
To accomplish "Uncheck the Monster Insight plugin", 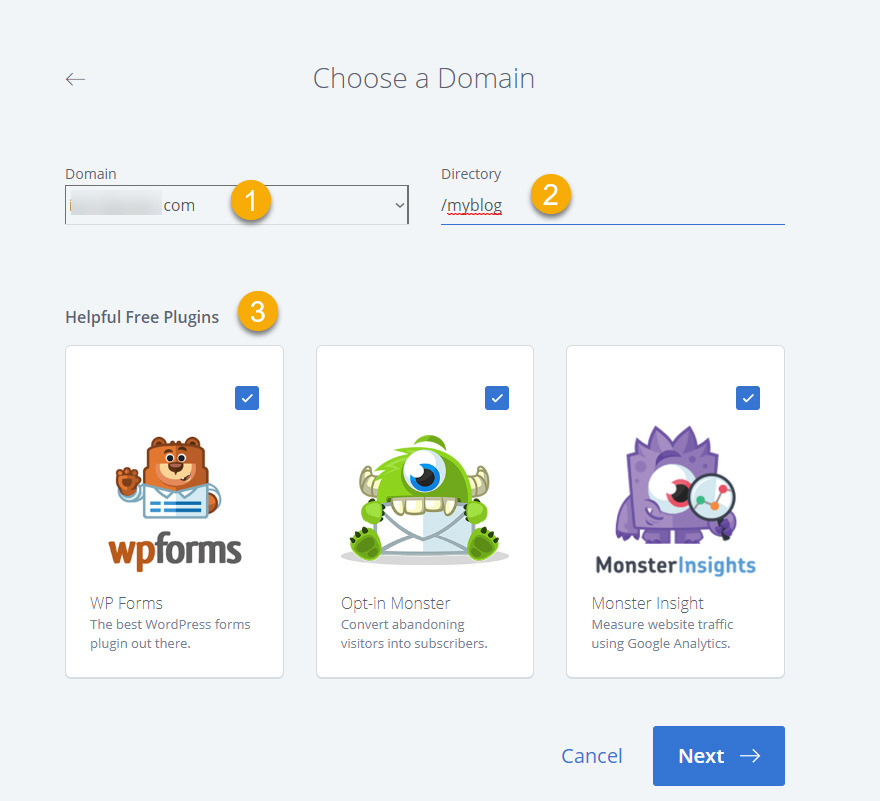I will [x=747, y=398].
